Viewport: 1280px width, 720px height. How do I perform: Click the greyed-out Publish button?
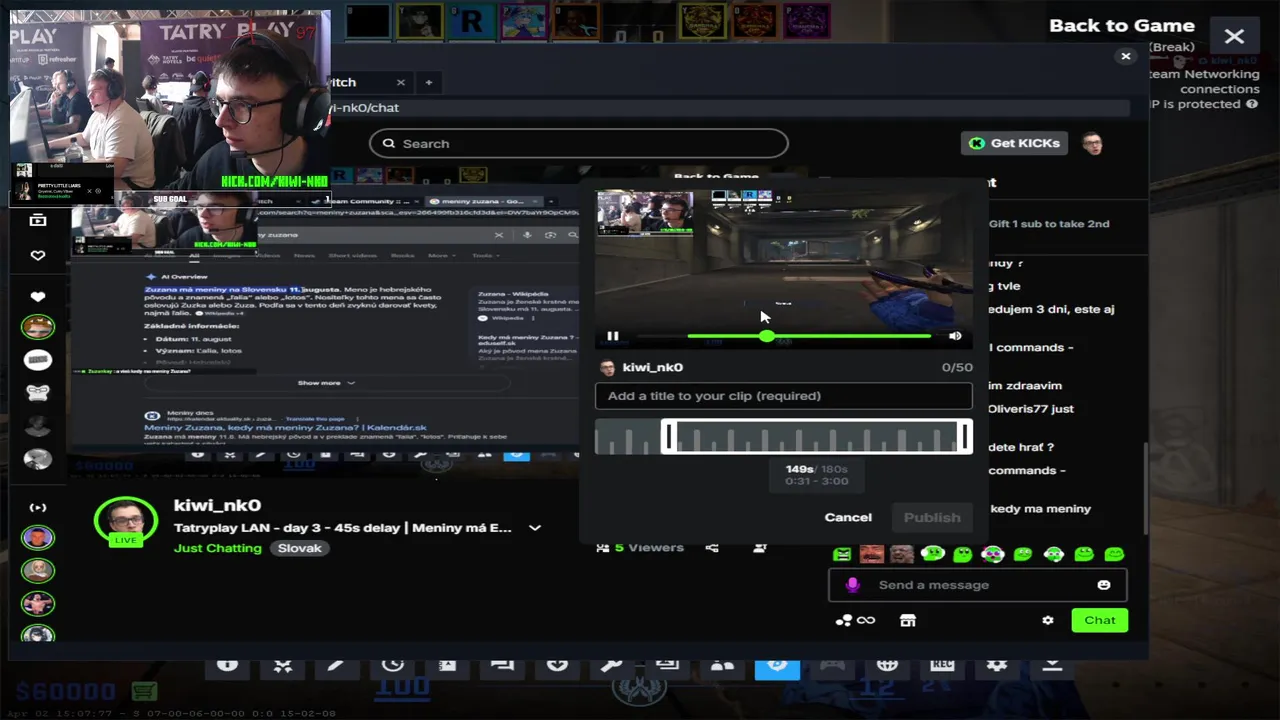932,517
